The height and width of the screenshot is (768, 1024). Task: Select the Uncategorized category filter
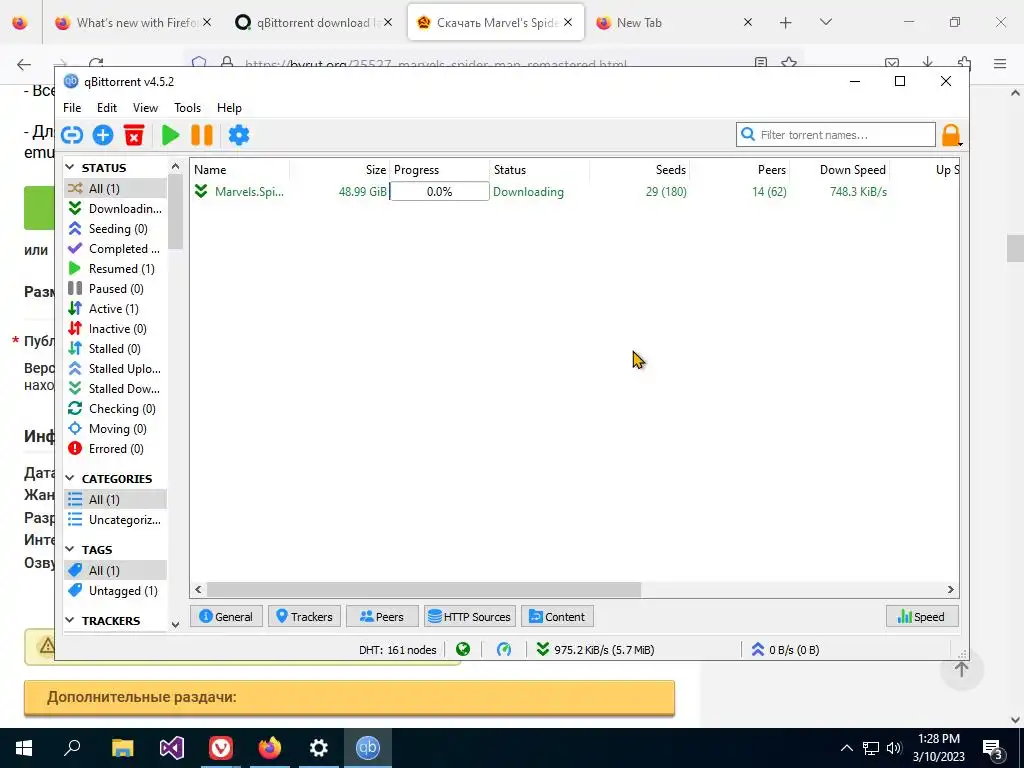coord(116,520)
